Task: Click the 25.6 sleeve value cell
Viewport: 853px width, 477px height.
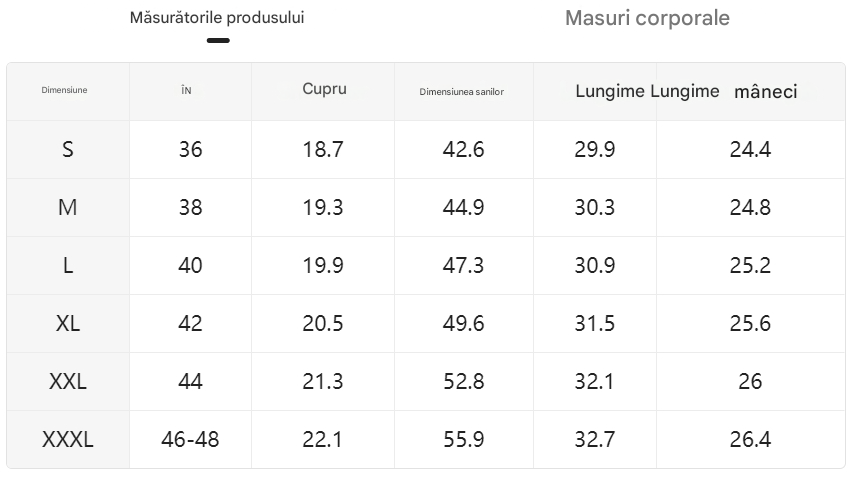Action: click(x=750, y=324)
